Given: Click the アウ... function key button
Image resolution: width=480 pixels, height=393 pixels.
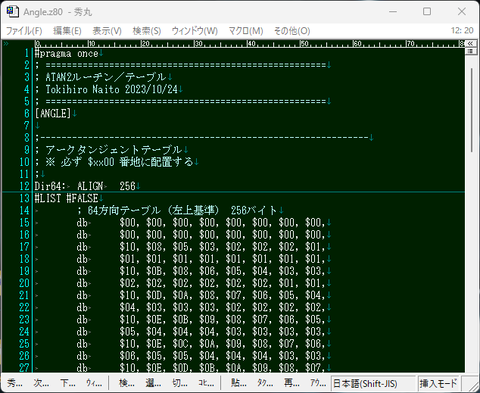Looking at the screenshot, I should pyautogui.click(x=318, y=383).
